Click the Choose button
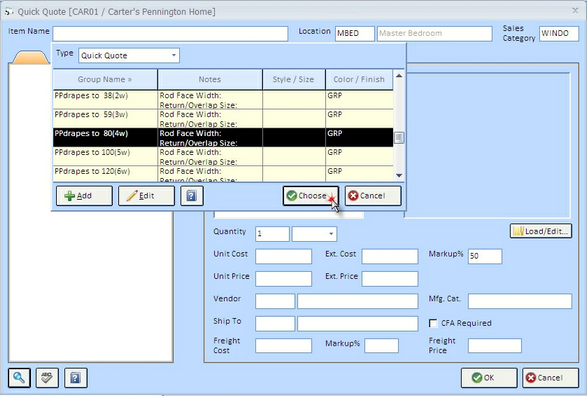This screenshot has width=587, height=396. click(311, 196)
